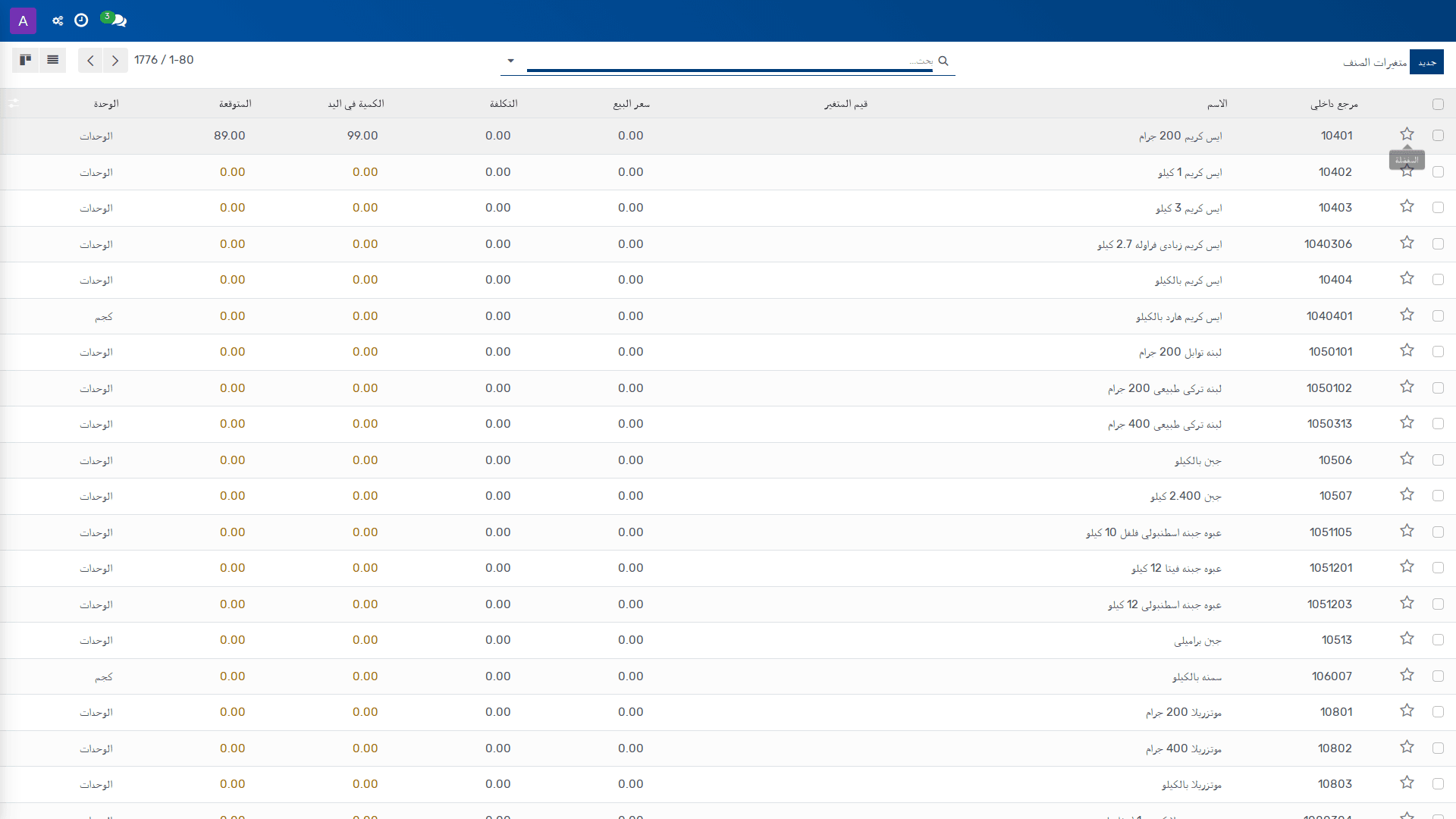Favorite product 10507 with star
Screen dimensions: 1456x819
(x=1407, y=494)
